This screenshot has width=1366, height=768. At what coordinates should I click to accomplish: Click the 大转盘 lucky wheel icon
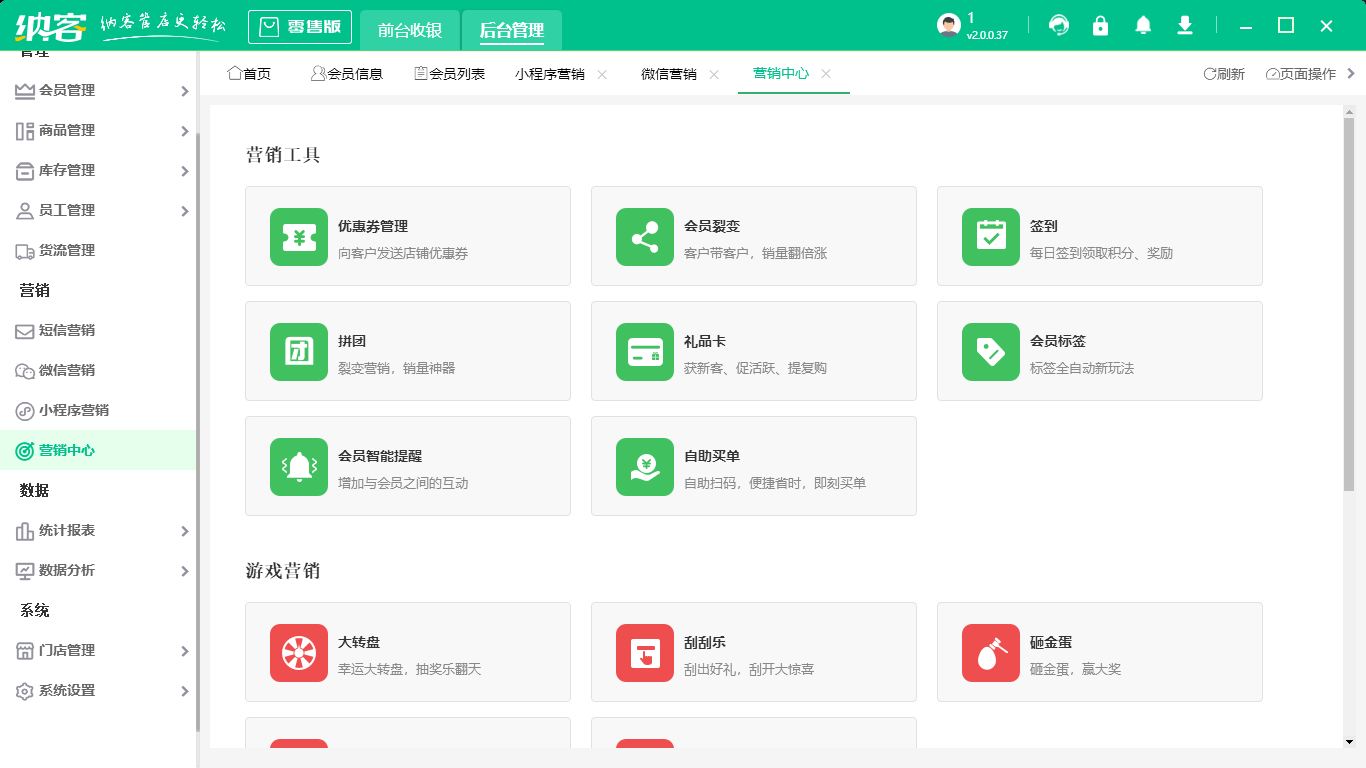pos(298,653)
